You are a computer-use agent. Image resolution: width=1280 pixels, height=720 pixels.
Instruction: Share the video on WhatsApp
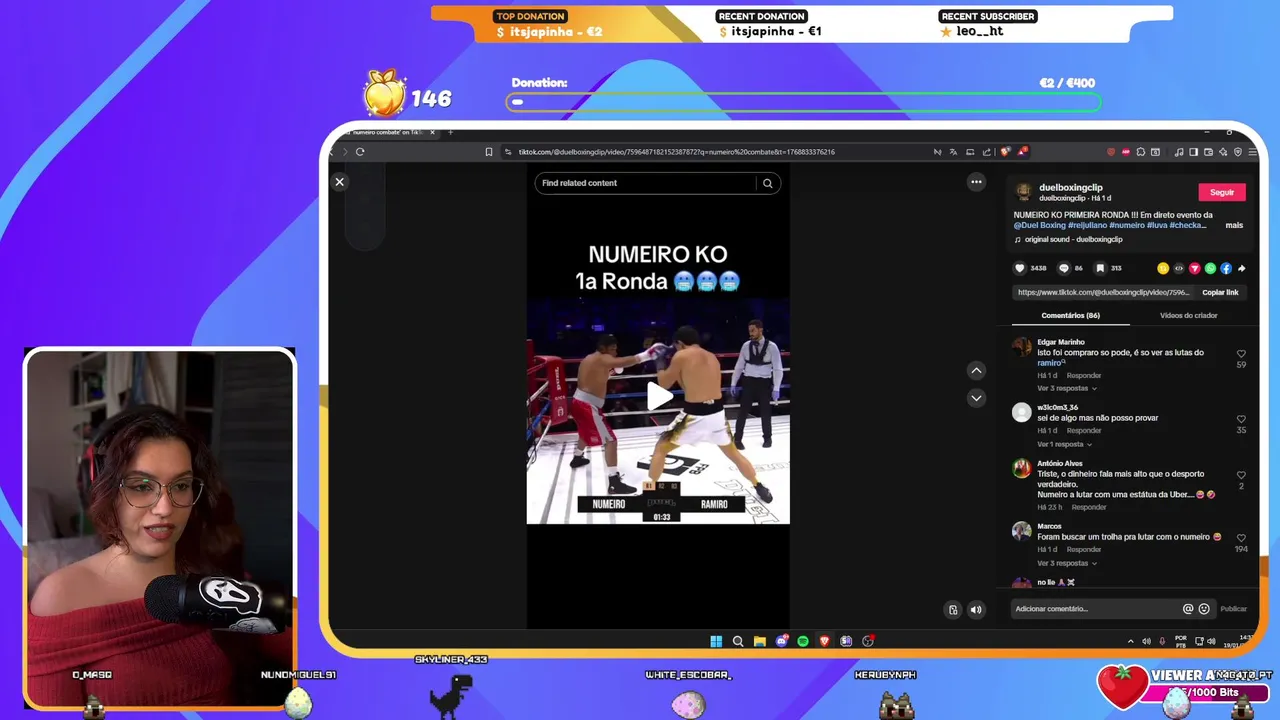point(1210,268)
